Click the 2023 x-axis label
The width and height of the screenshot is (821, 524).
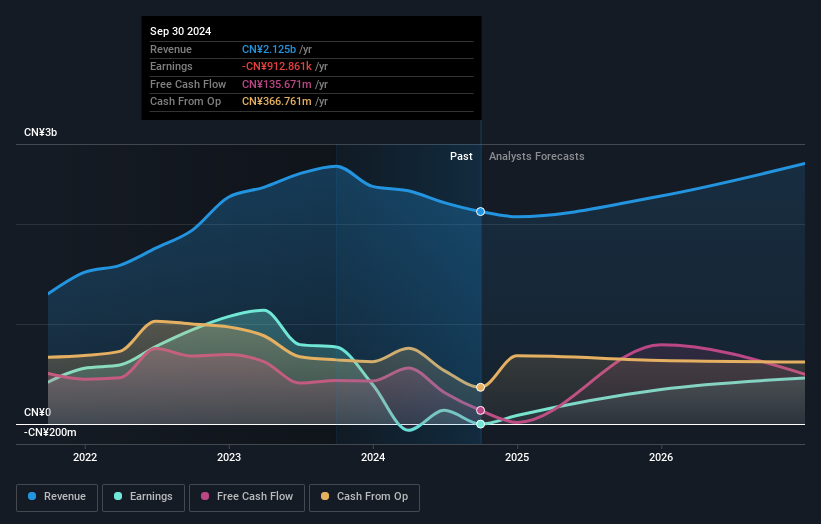(229, 457)
